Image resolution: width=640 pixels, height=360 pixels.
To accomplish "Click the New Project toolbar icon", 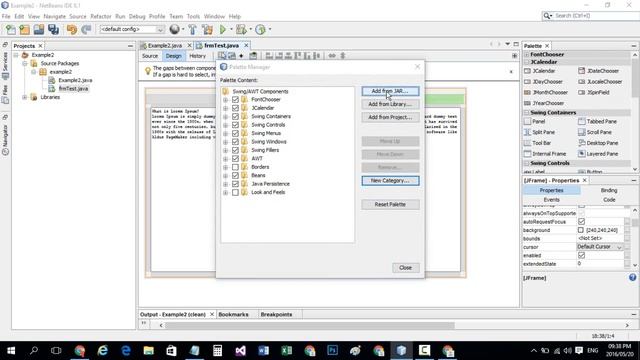I will (x=24, y=29).
